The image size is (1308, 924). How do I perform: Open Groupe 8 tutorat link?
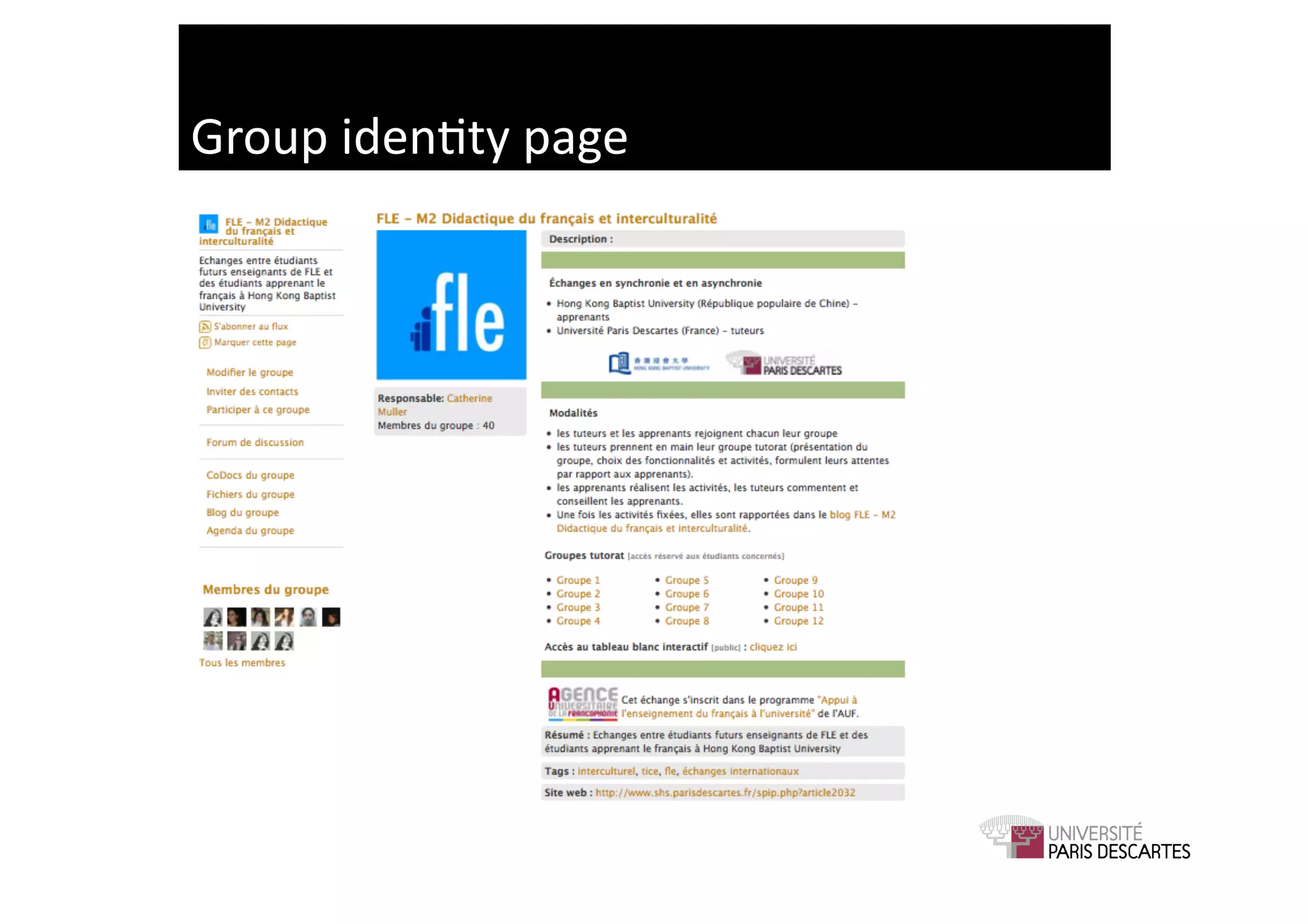coord(687,621)
